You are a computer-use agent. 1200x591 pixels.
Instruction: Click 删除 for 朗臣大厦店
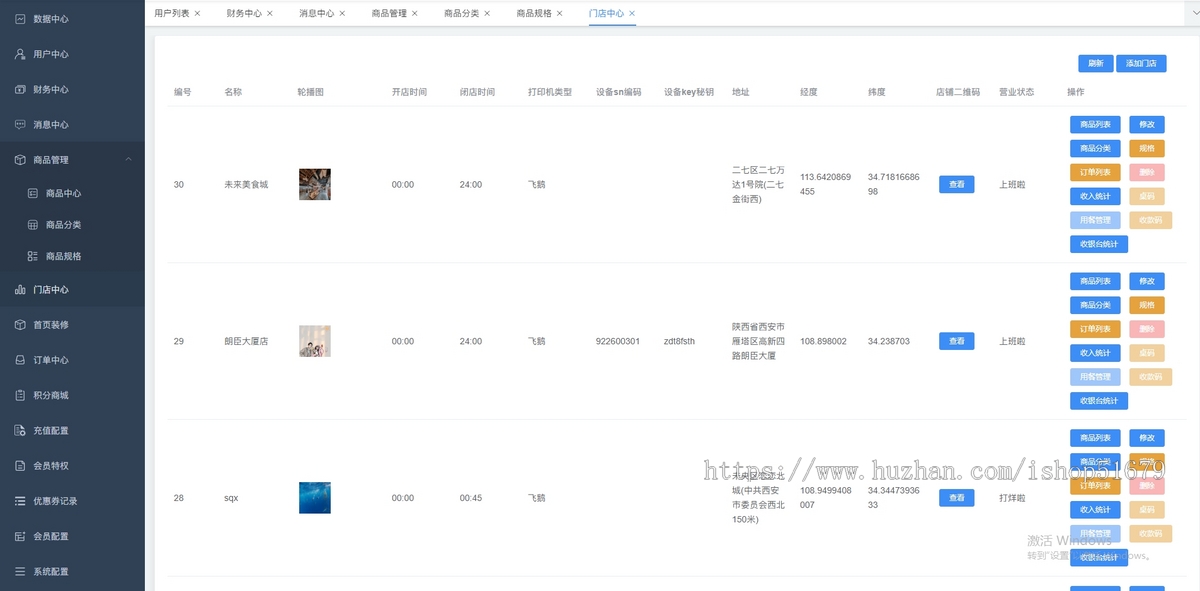coord(1147,329)
